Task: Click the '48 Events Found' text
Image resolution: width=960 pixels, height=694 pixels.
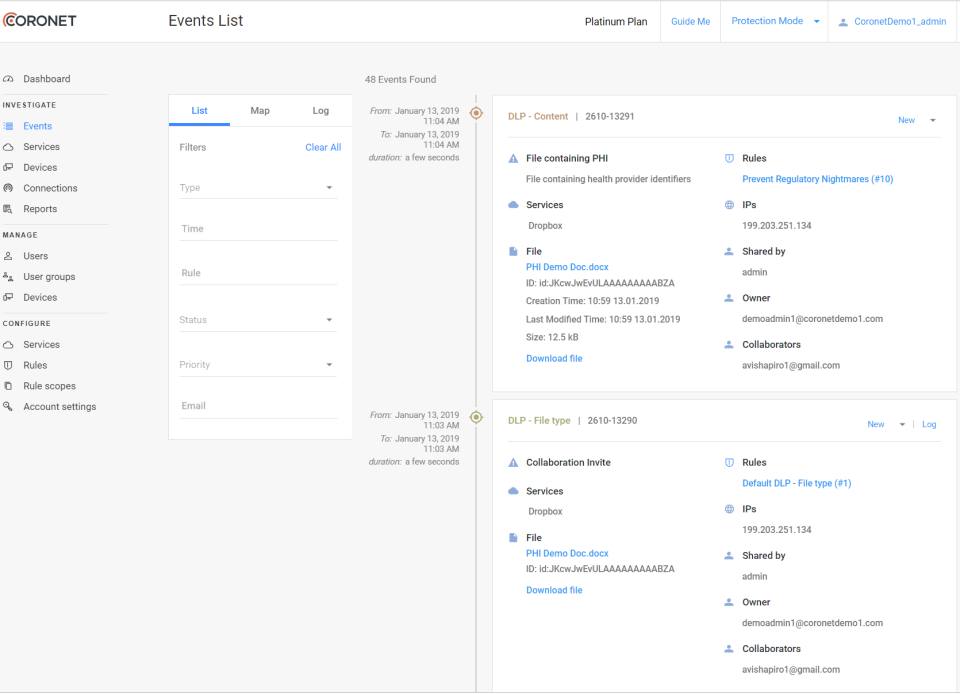Action: click(400, 80)
